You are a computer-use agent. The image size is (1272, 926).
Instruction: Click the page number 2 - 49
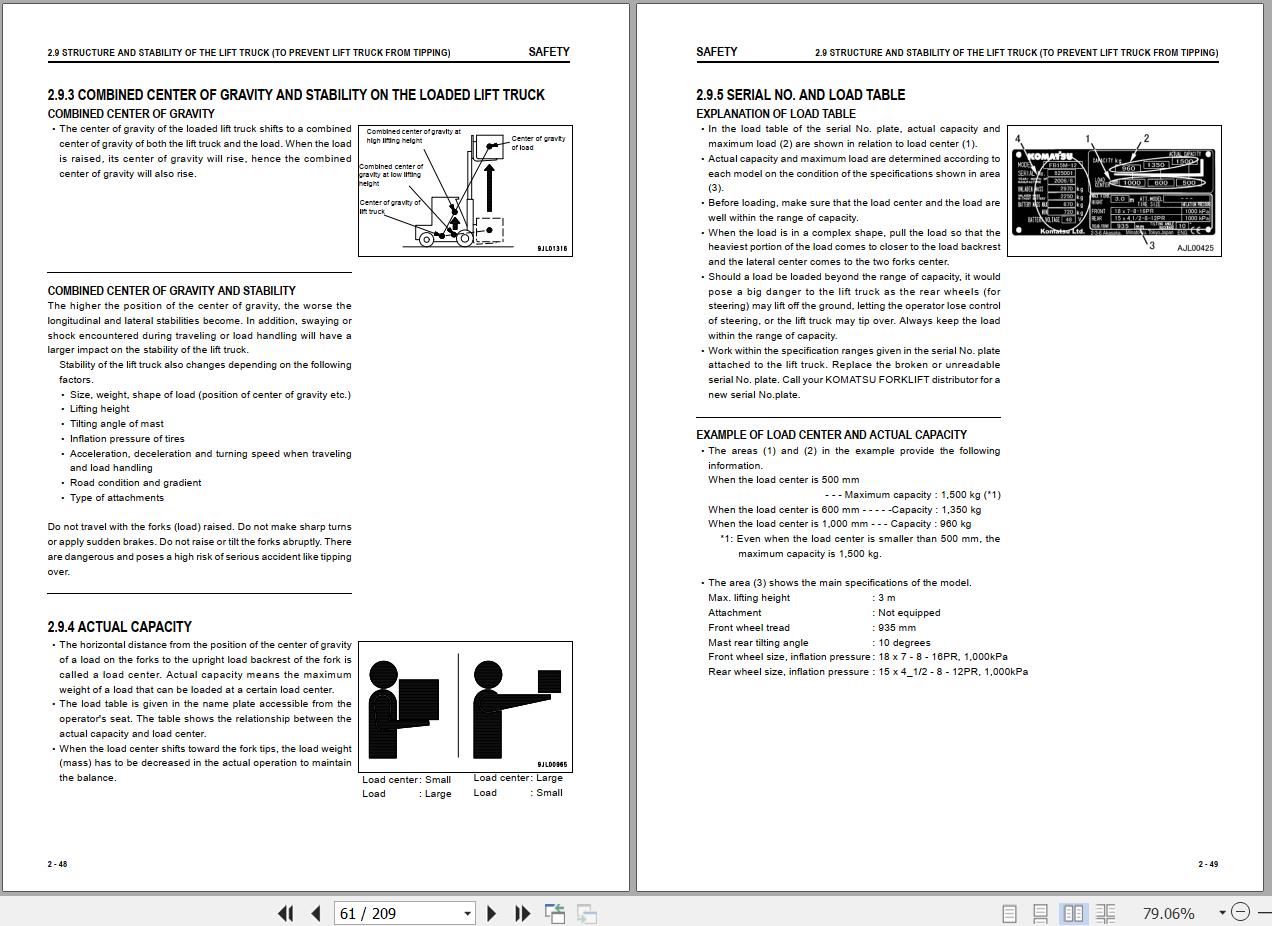coord(1208,864)
